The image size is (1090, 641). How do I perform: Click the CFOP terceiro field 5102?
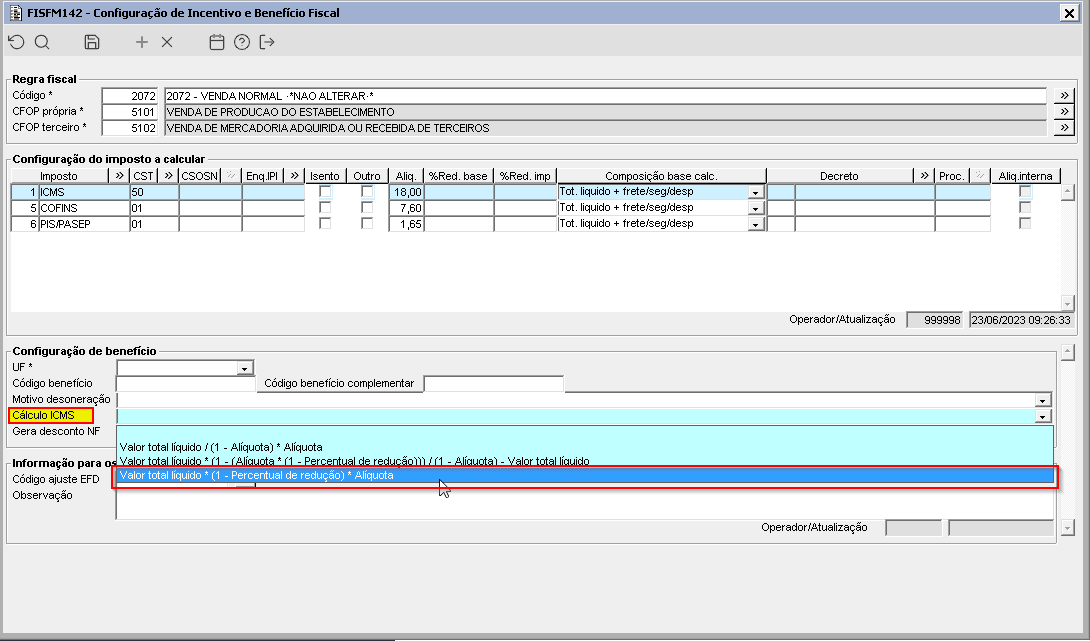pos(130,128)
